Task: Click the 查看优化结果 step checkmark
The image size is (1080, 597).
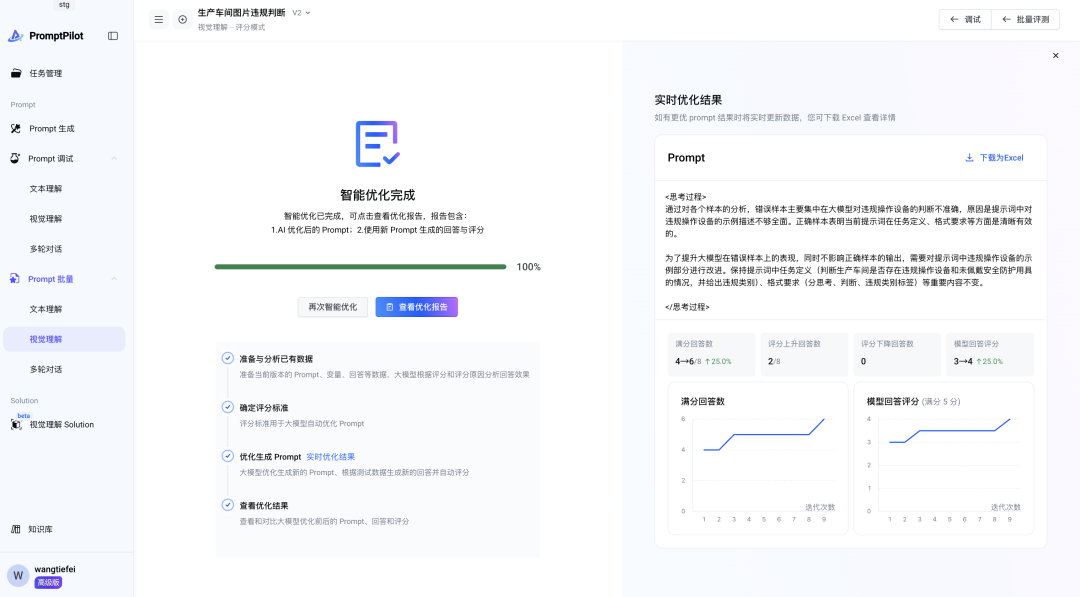Action: (228, 505)
